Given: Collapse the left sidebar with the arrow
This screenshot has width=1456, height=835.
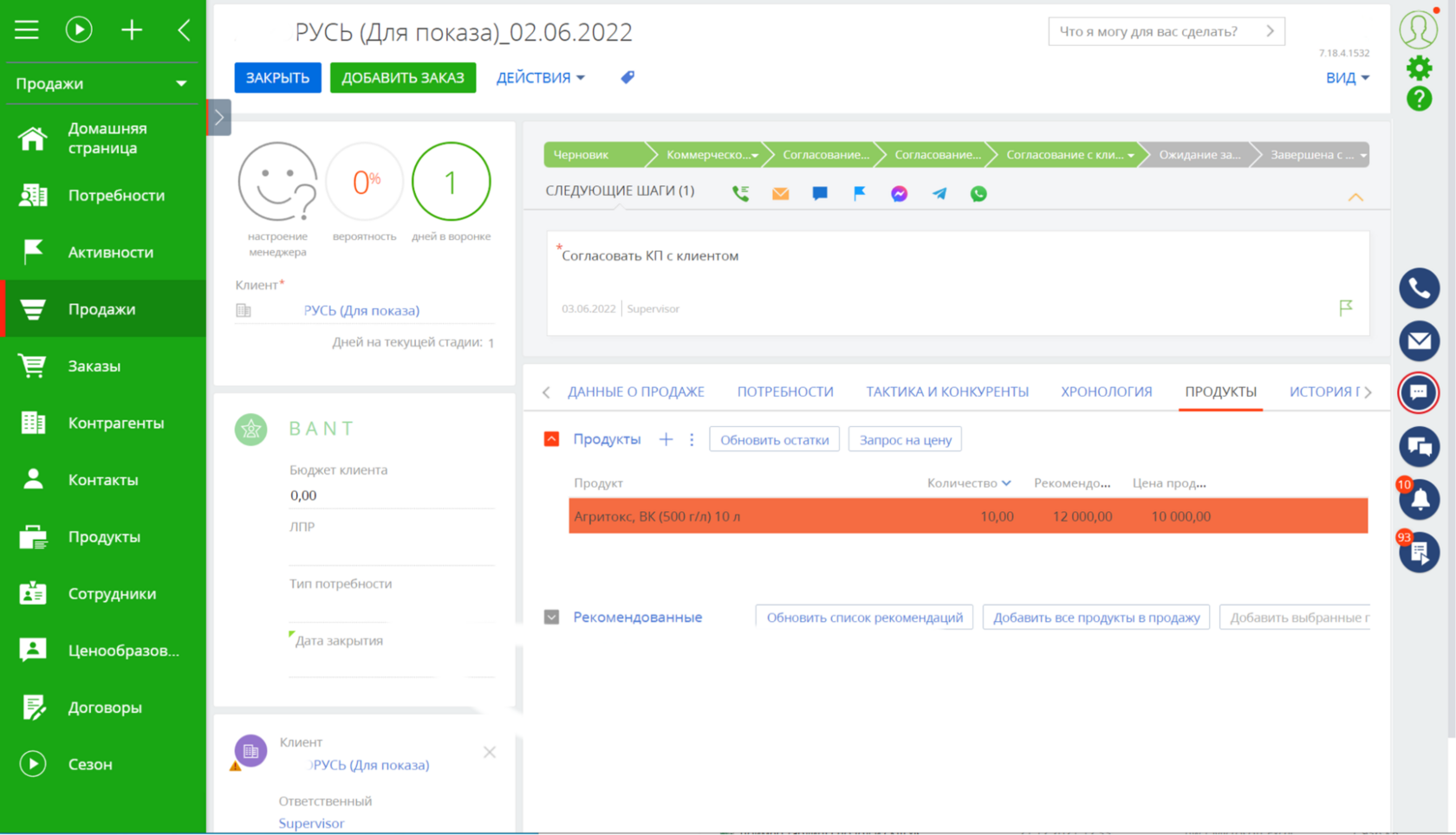Looking at the screenshot, I should point(184,29).
